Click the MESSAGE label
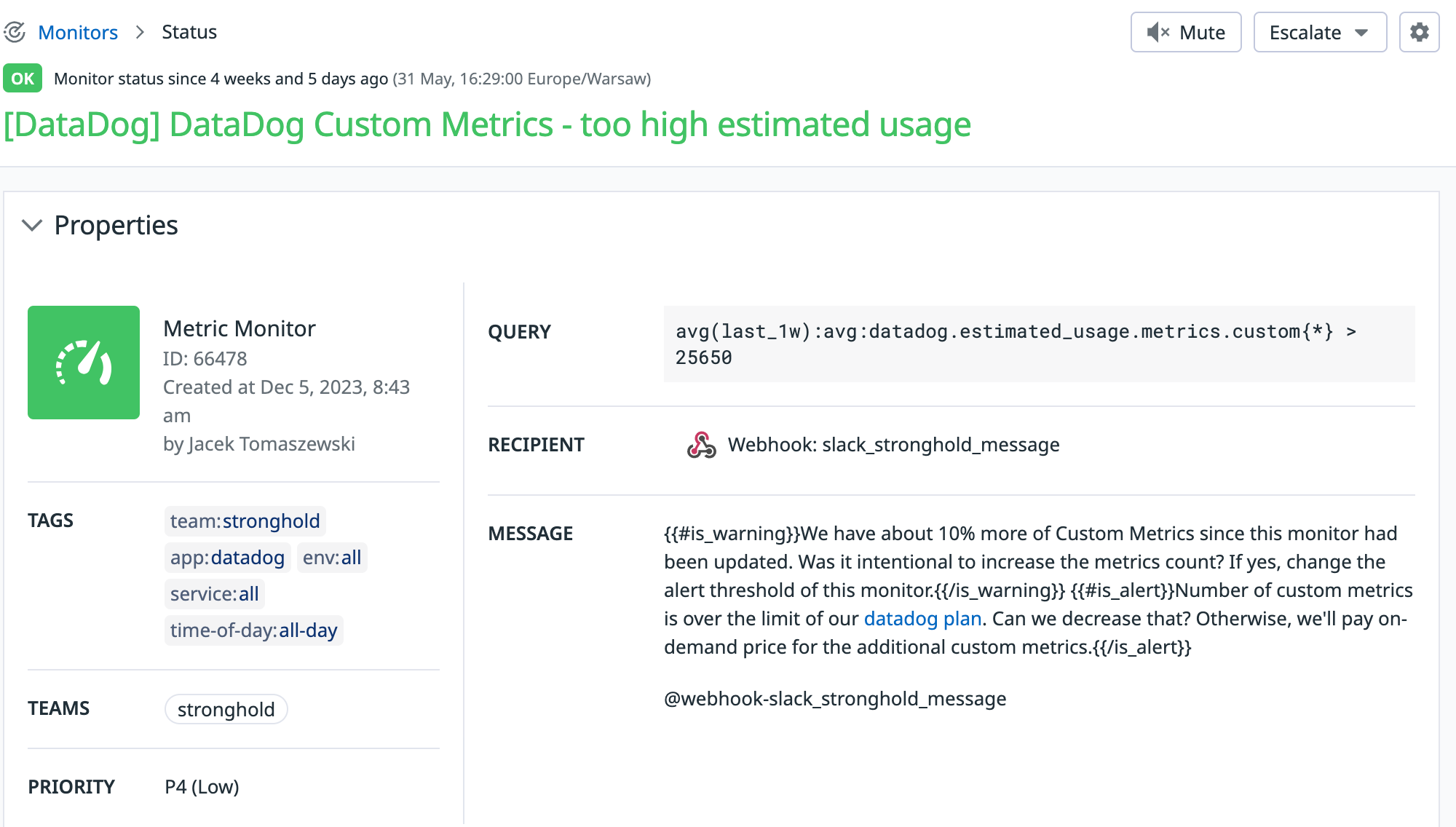This screenshot has width=1456, height=827. [x=531, y=534]
